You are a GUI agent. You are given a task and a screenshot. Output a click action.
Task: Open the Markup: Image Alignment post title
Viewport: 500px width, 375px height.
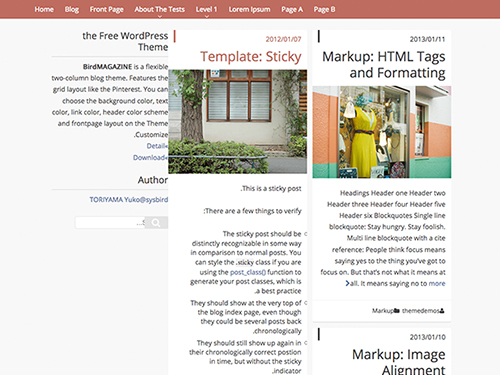(x=399, y=363)
